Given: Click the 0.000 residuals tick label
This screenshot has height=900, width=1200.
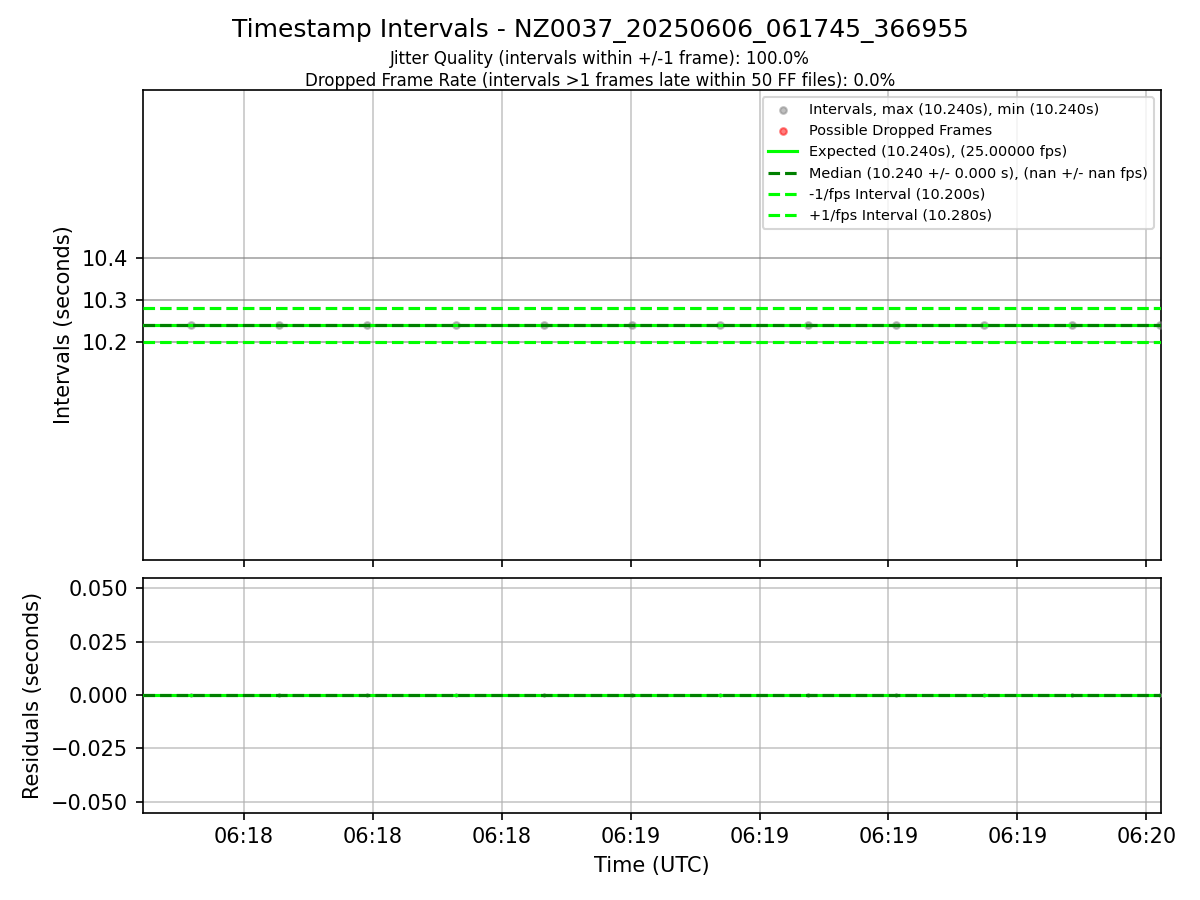Looking at the screenshot, I should (x=98, y=695).
